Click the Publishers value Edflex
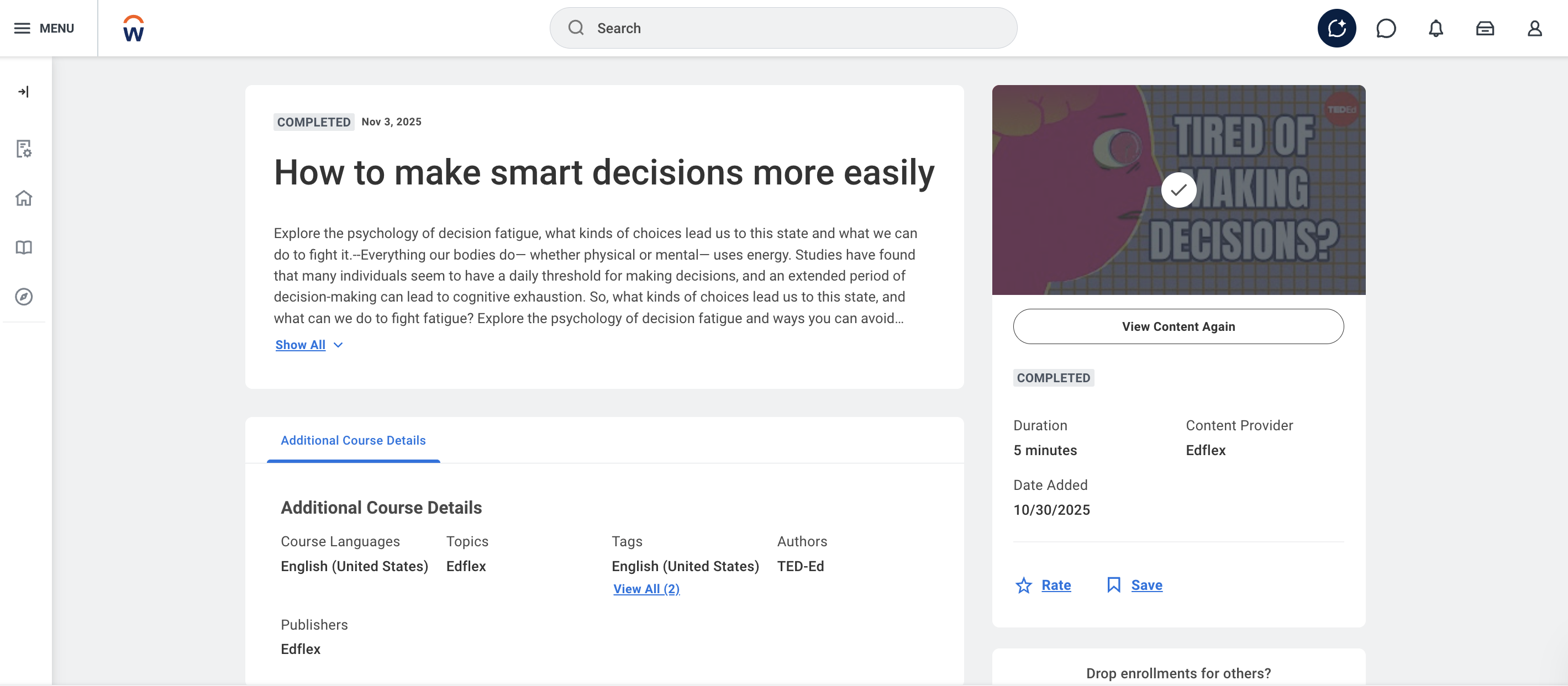This screenshot has width=1568, height=686. pos(300,650)
